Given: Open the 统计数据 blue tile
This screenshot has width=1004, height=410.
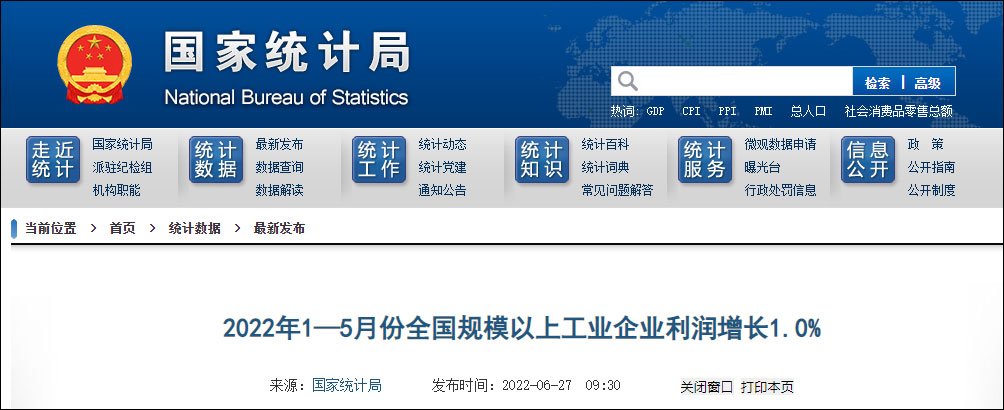Looking at the screenshot, I should coord(216,160).
